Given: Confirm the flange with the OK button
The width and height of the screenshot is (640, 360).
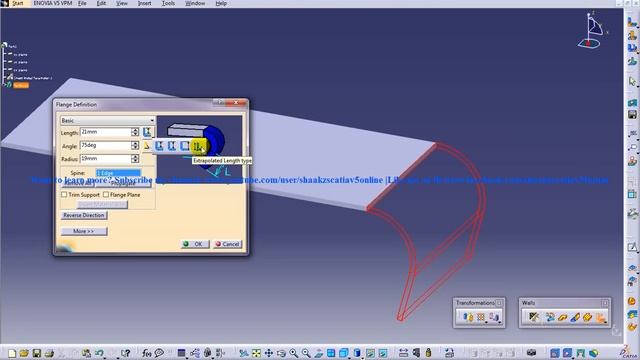Looking at the screenshot, I should pyautogui.click(x=195, y=244).
